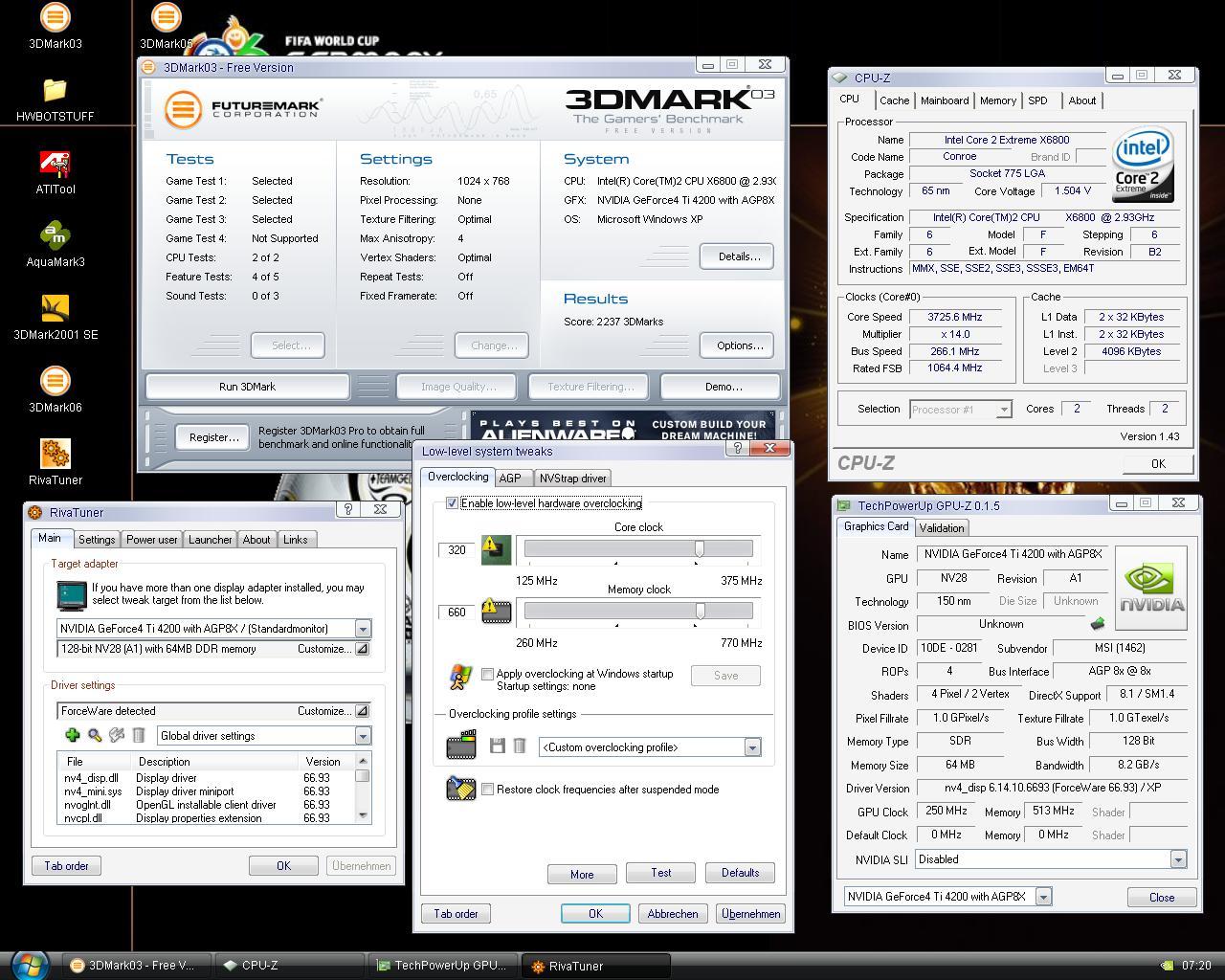Open Global driver settings dropdown
The width and height of the screenshot is (1225, 980).
coord(363,736)
